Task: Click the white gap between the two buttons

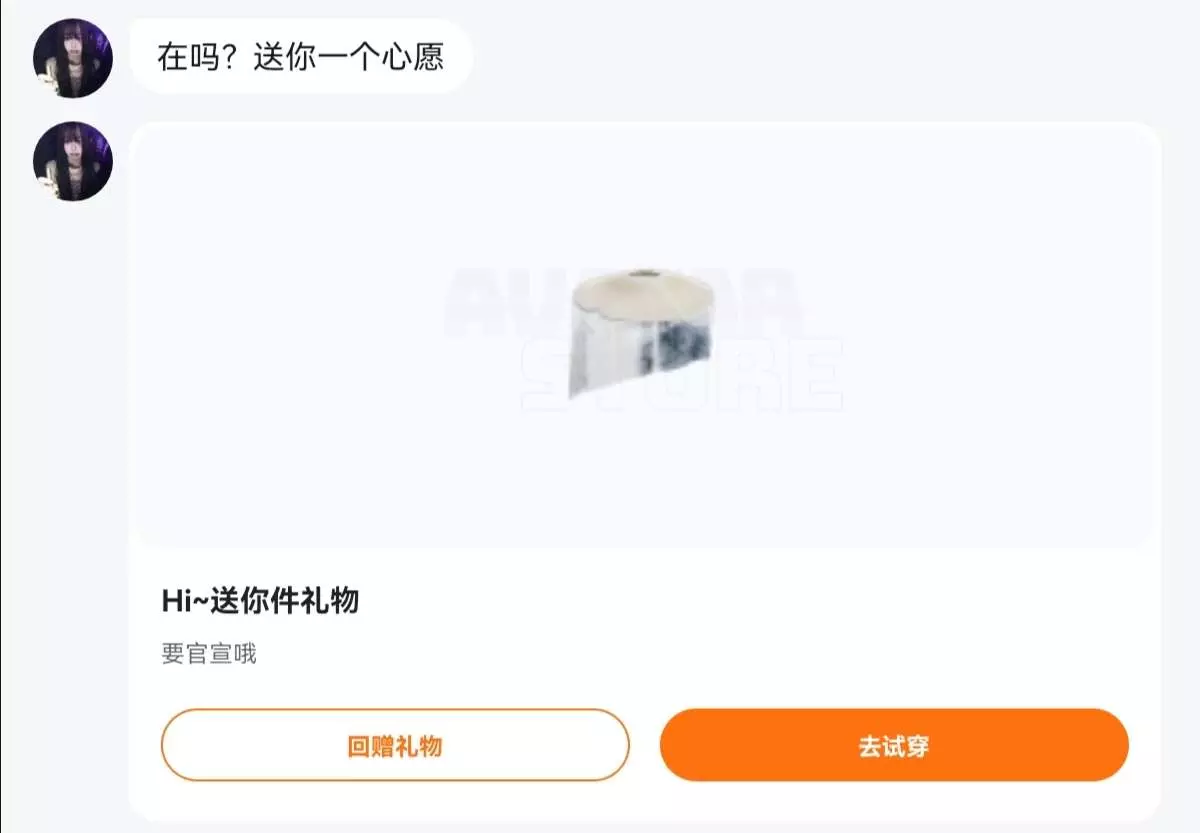Action: [645, 745]
